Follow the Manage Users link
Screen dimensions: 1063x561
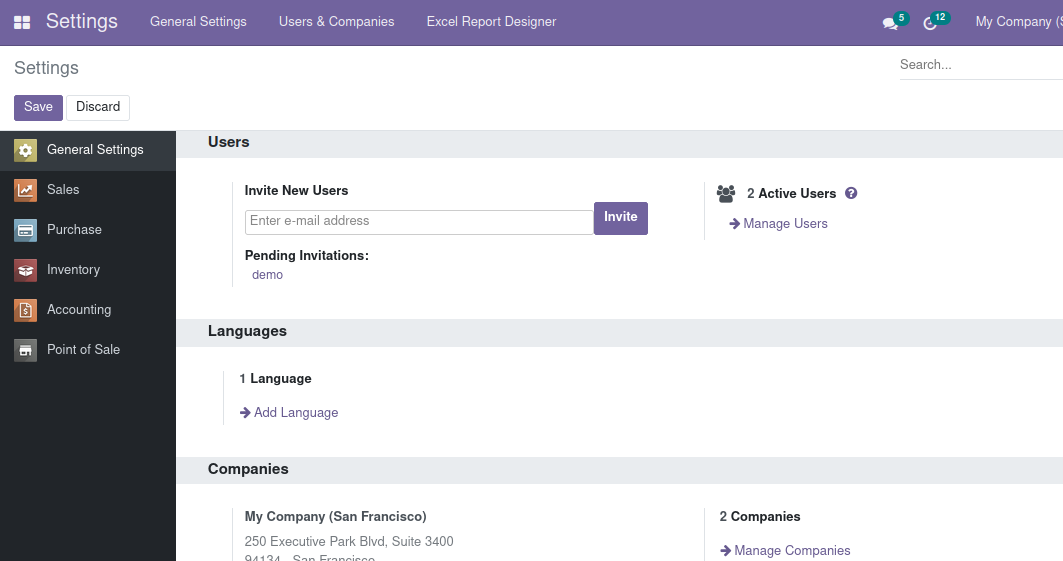coord(785,224)
